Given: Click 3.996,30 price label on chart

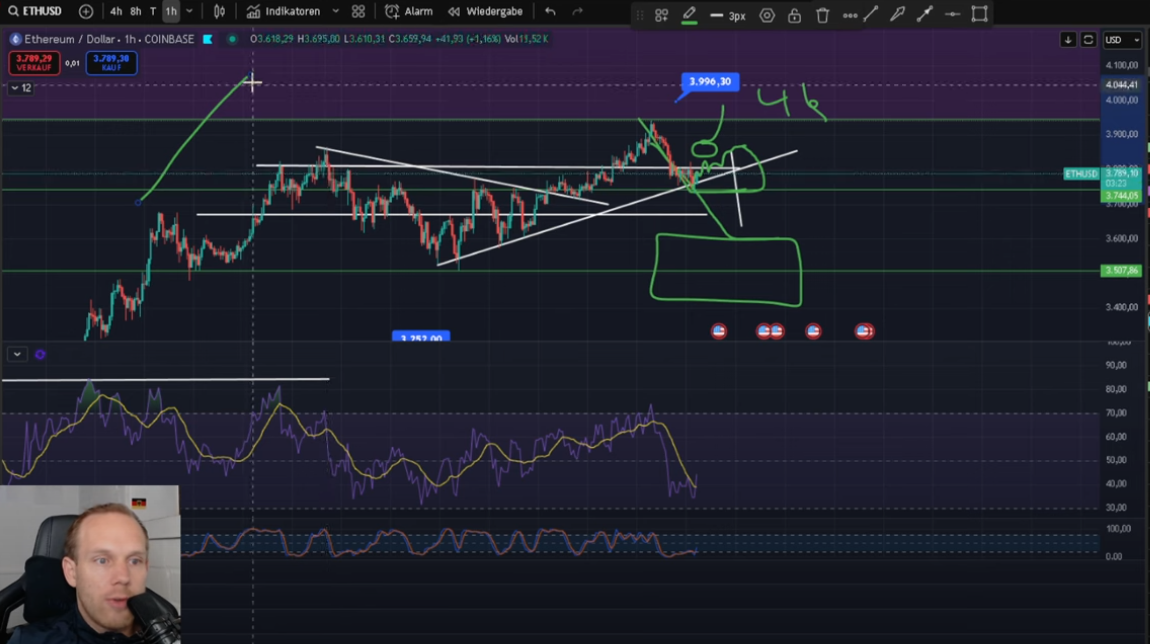Looking at the screenshot, I should (x=709, y=81).
